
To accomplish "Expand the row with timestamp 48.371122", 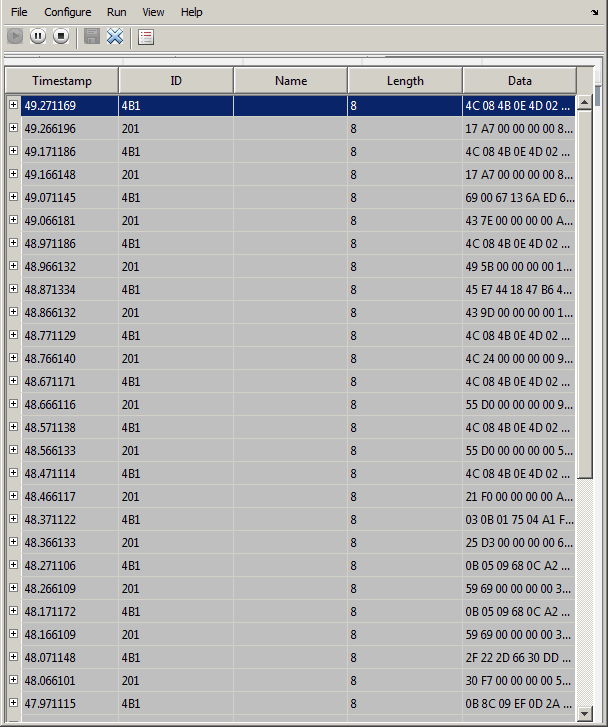I will (x=13, y=519).
